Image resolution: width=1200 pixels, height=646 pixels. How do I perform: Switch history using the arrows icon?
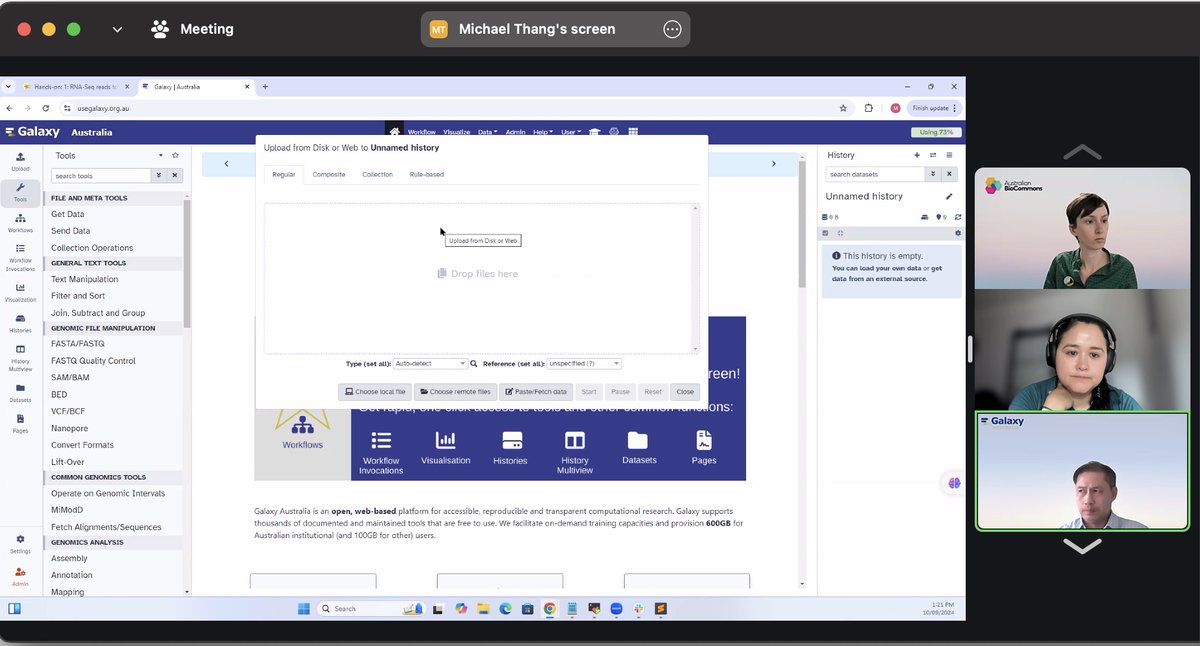point(933,155)
